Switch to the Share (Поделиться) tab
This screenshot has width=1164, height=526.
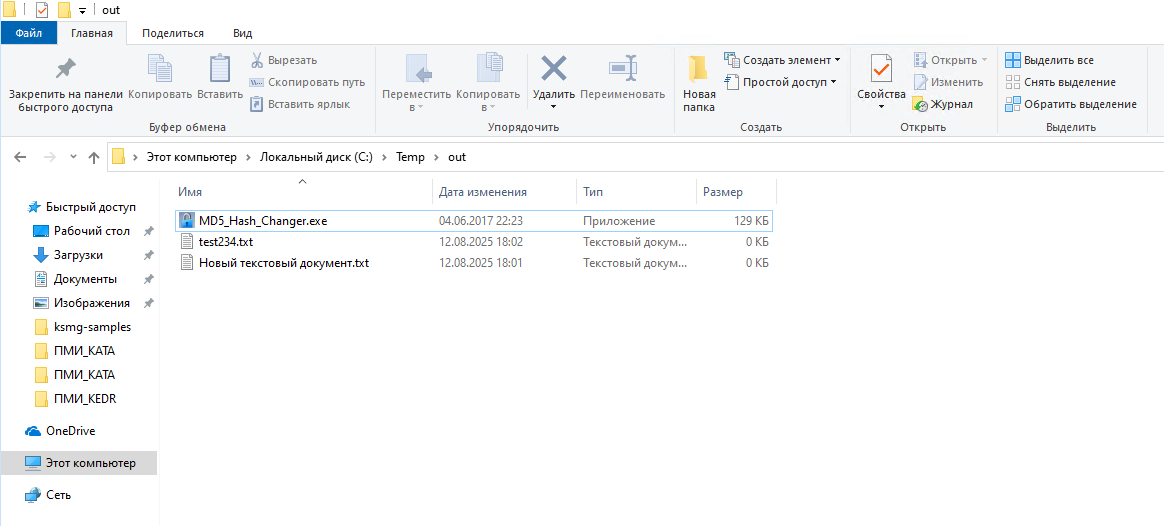(172, 33)
